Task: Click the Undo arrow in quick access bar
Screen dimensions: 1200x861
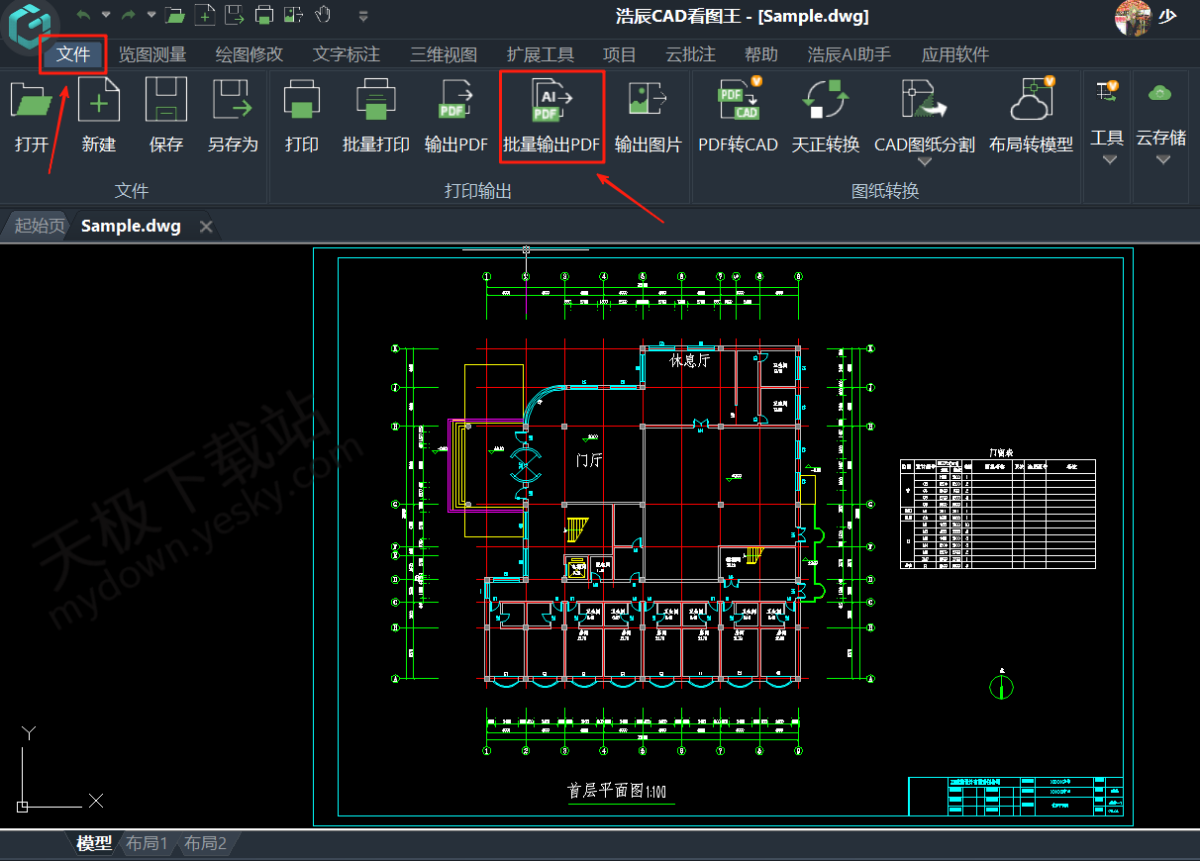Action: pyautogui.click(x=84, y=15)
